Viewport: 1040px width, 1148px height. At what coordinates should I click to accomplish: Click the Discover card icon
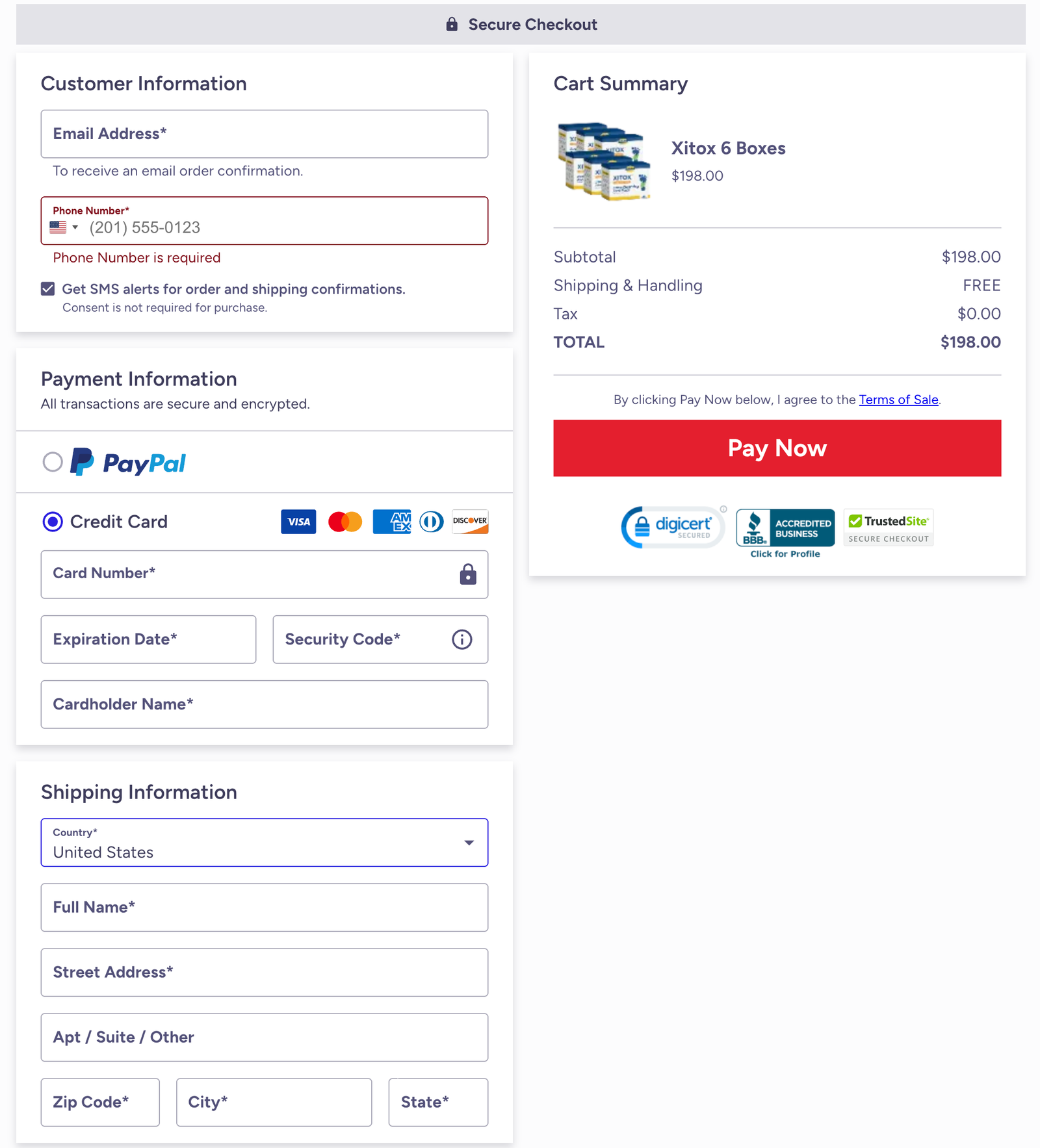click(470, 522)
